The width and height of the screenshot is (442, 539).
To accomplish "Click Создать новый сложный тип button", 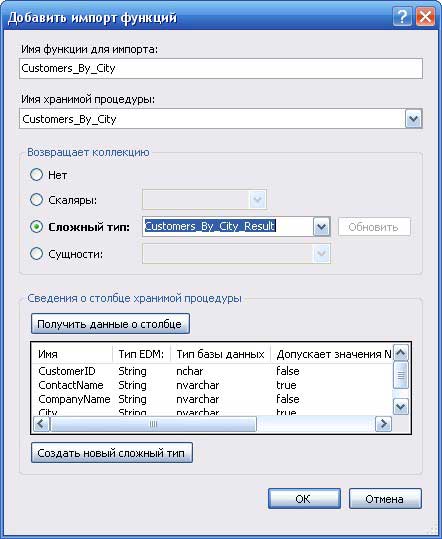I will coord(111,453).
